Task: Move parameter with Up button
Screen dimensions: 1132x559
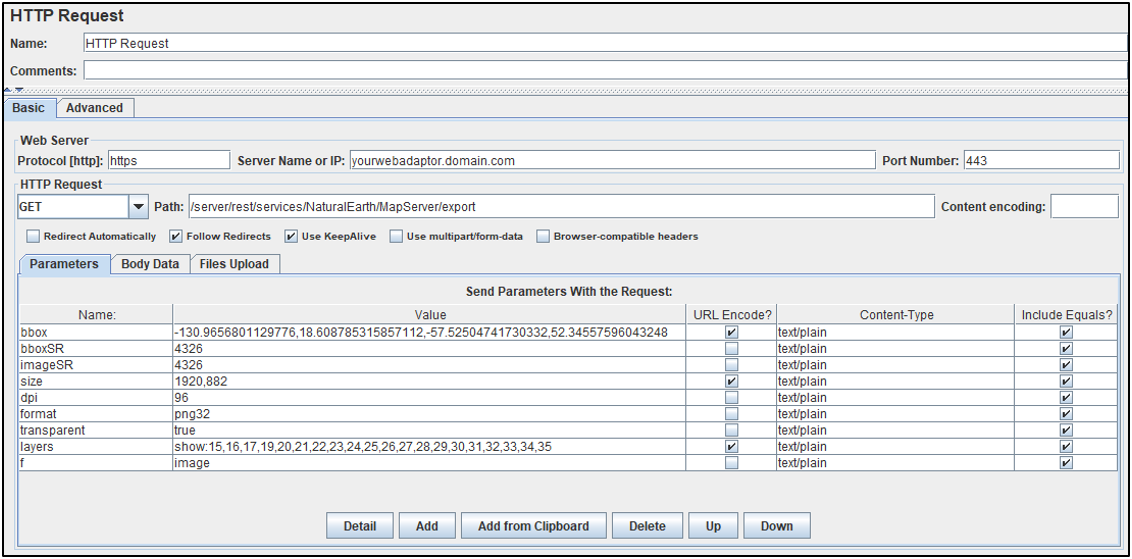Action: [x=713, y=526]
